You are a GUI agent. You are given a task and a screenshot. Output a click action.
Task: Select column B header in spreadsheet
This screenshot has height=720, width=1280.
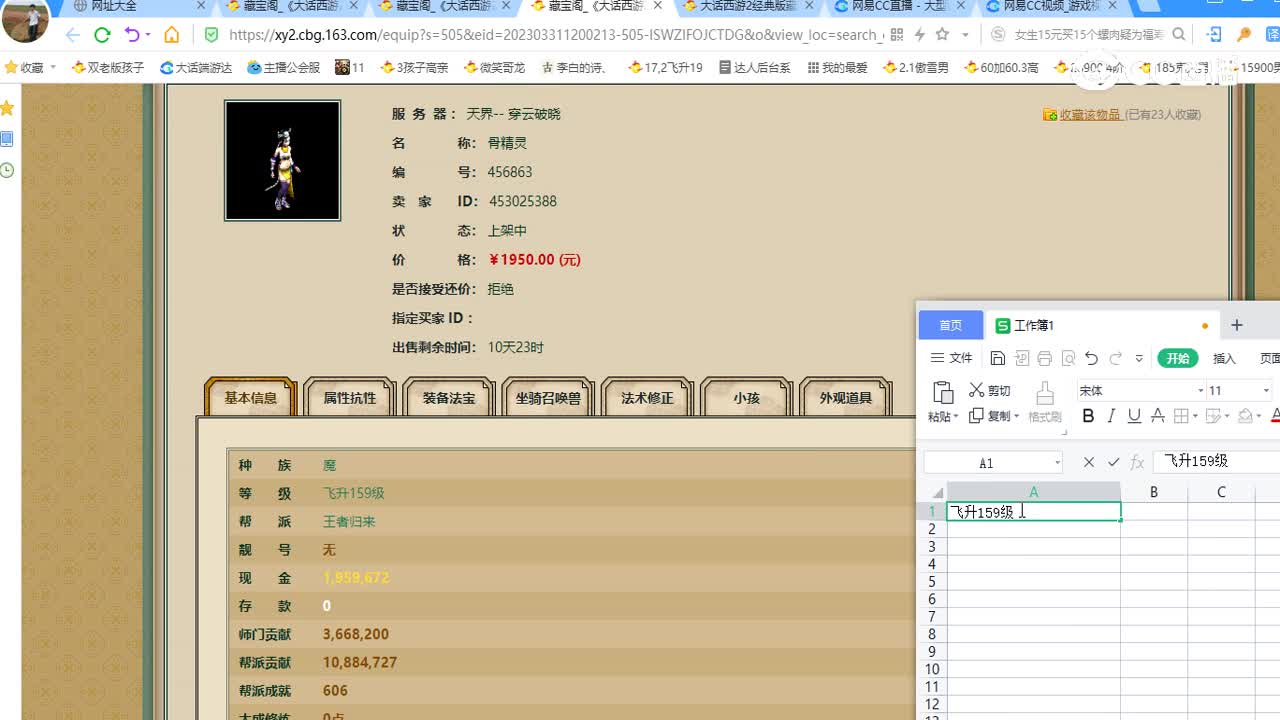pyautogui.click(x=1153, y=492)
